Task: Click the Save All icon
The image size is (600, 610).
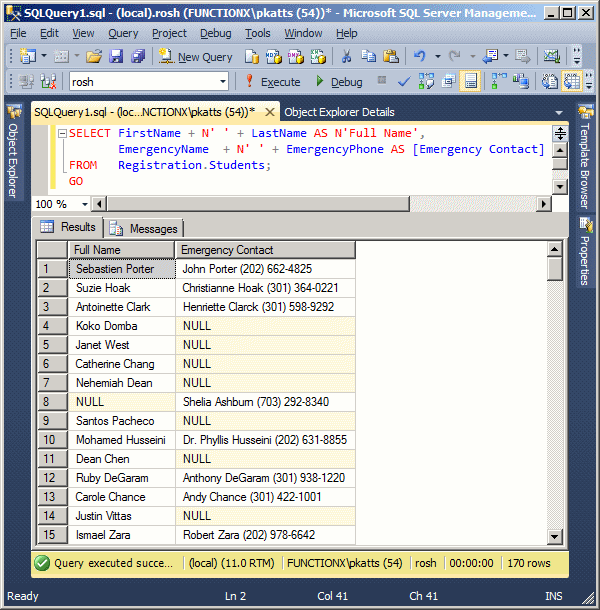Action: [x=138, y=56]
